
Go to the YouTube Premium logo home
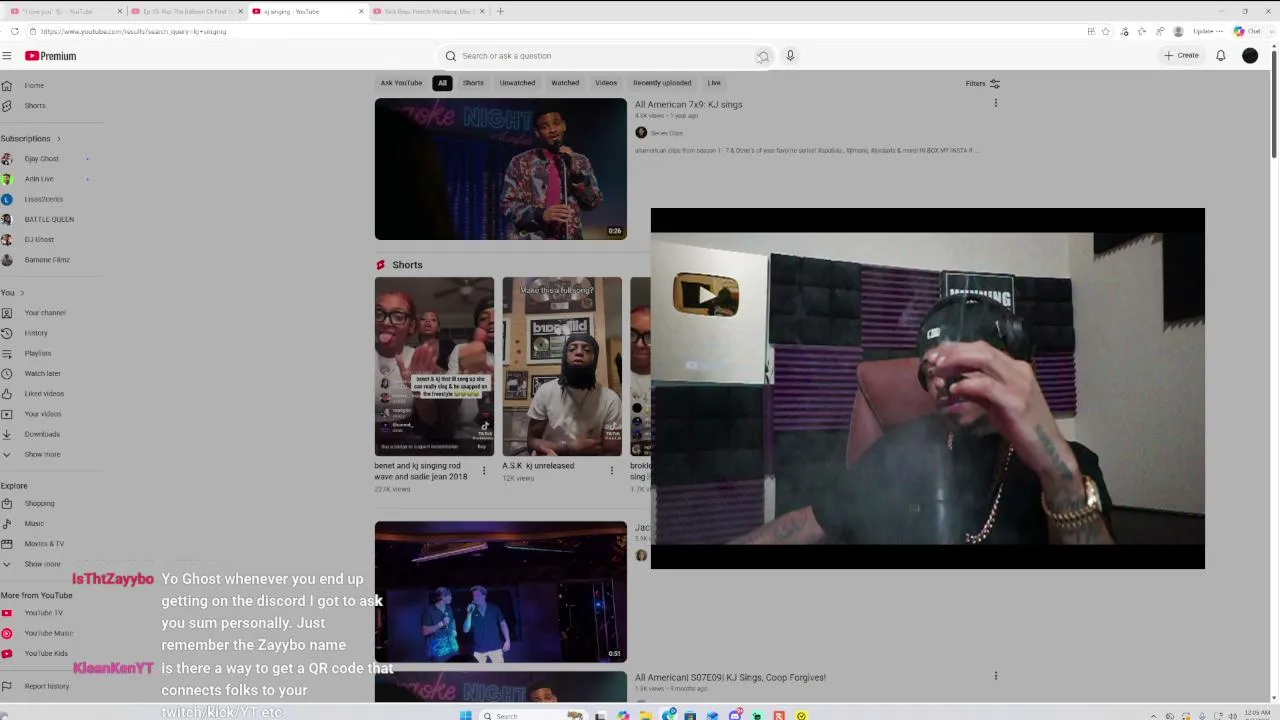coord(51,56)
